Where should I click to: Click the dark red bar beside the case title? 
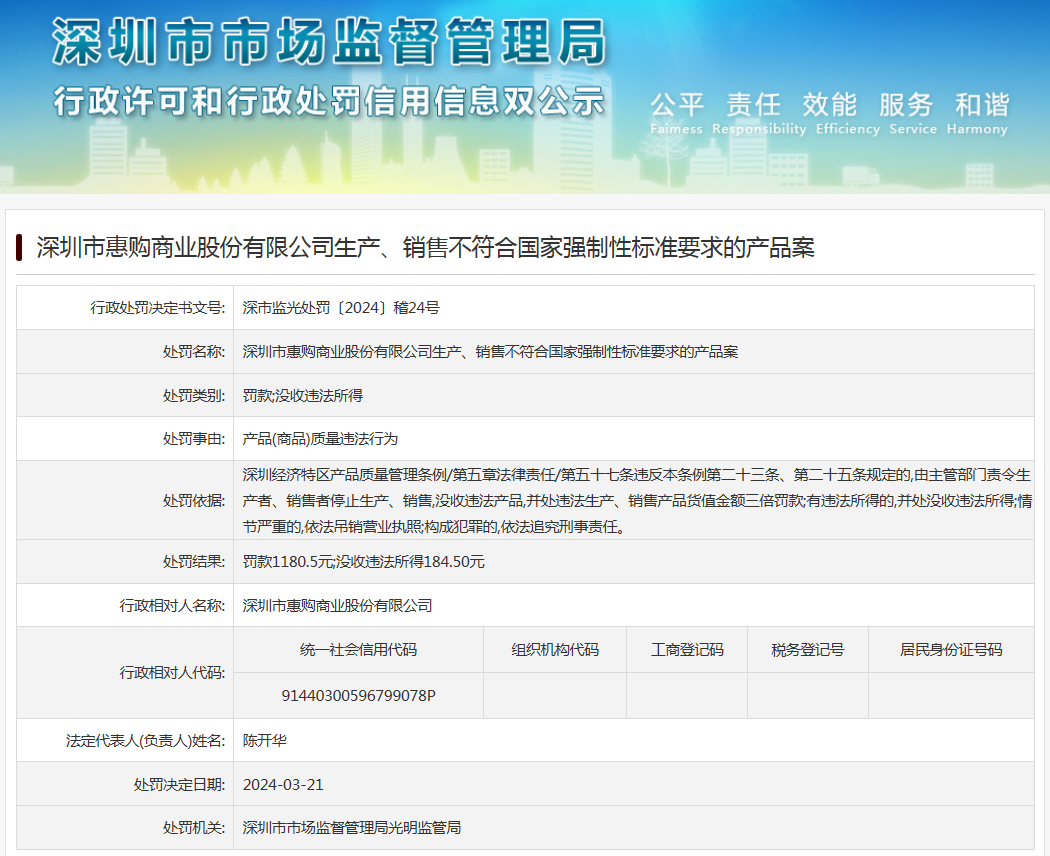(19, 247)
